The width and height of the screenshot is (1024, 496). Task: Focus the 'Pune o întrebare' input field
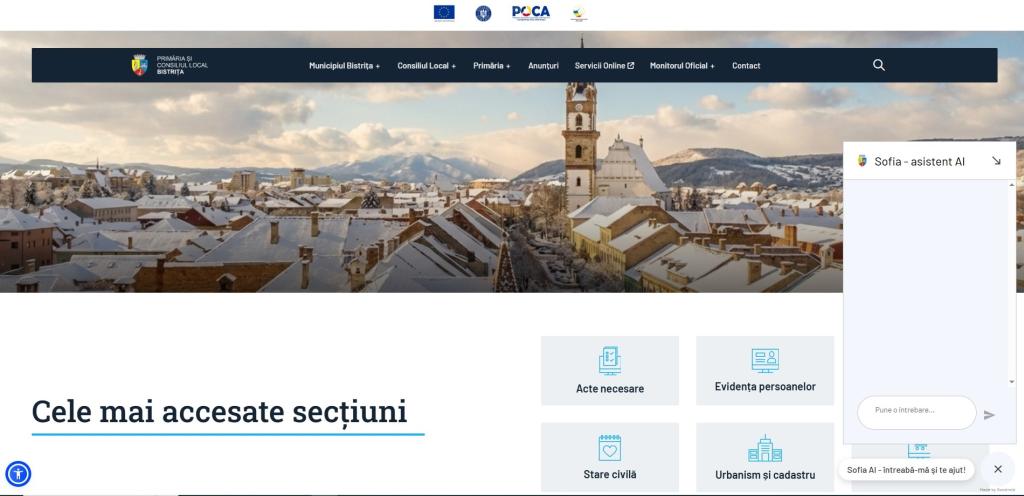(915, 411)
